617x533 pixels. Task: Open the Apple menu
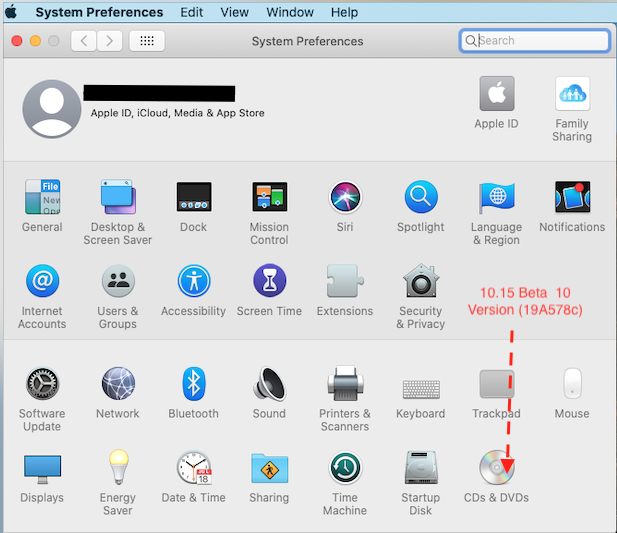[11, 12]
